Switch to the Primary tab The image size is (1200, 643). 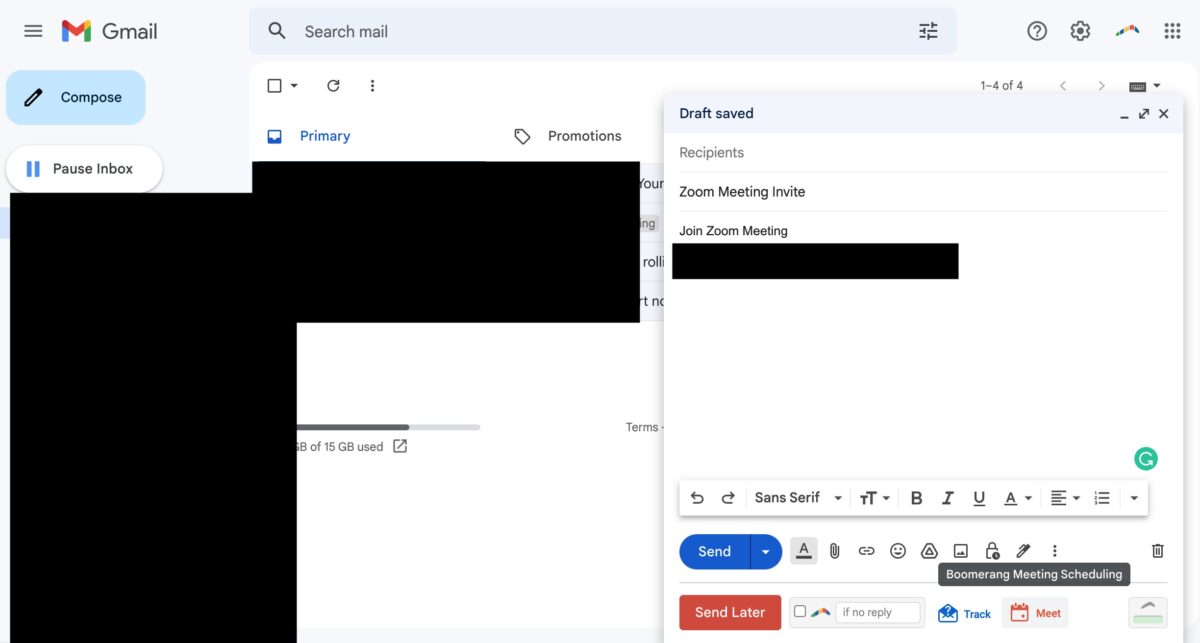tap(309, 136)
